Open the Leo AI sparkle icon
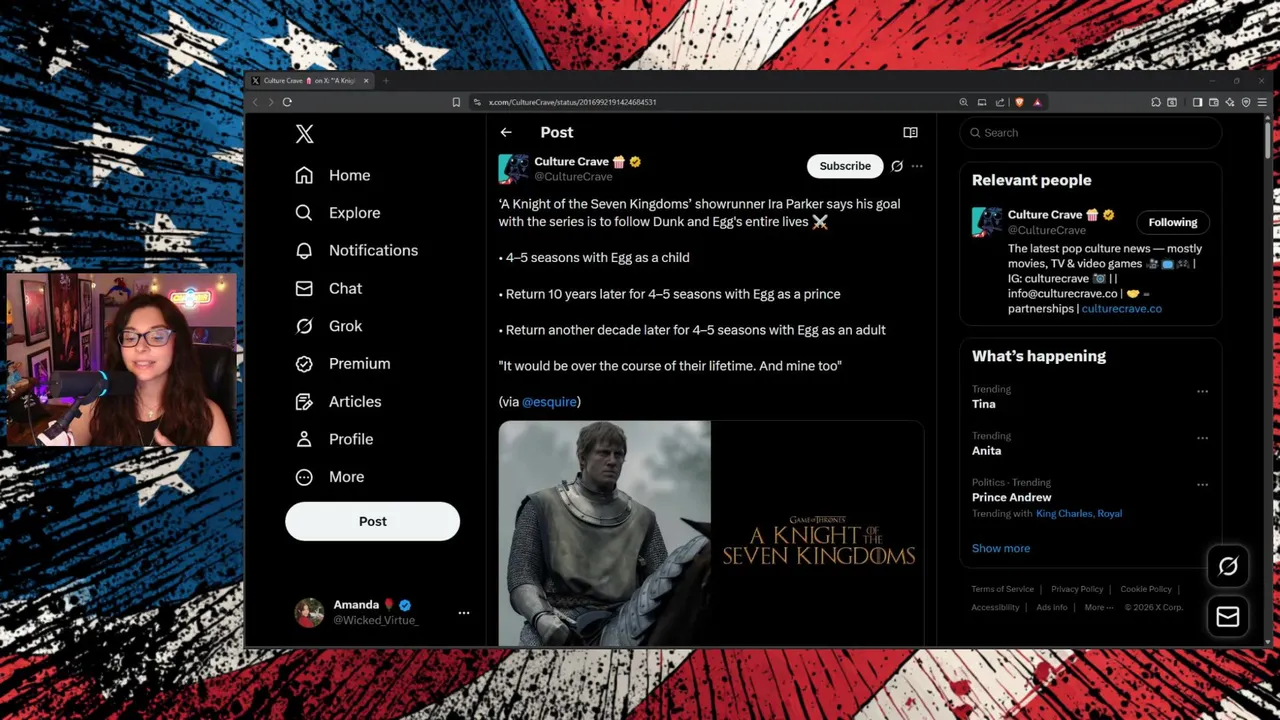This screenshot has width=1280, height=720. pos(1229,102)
